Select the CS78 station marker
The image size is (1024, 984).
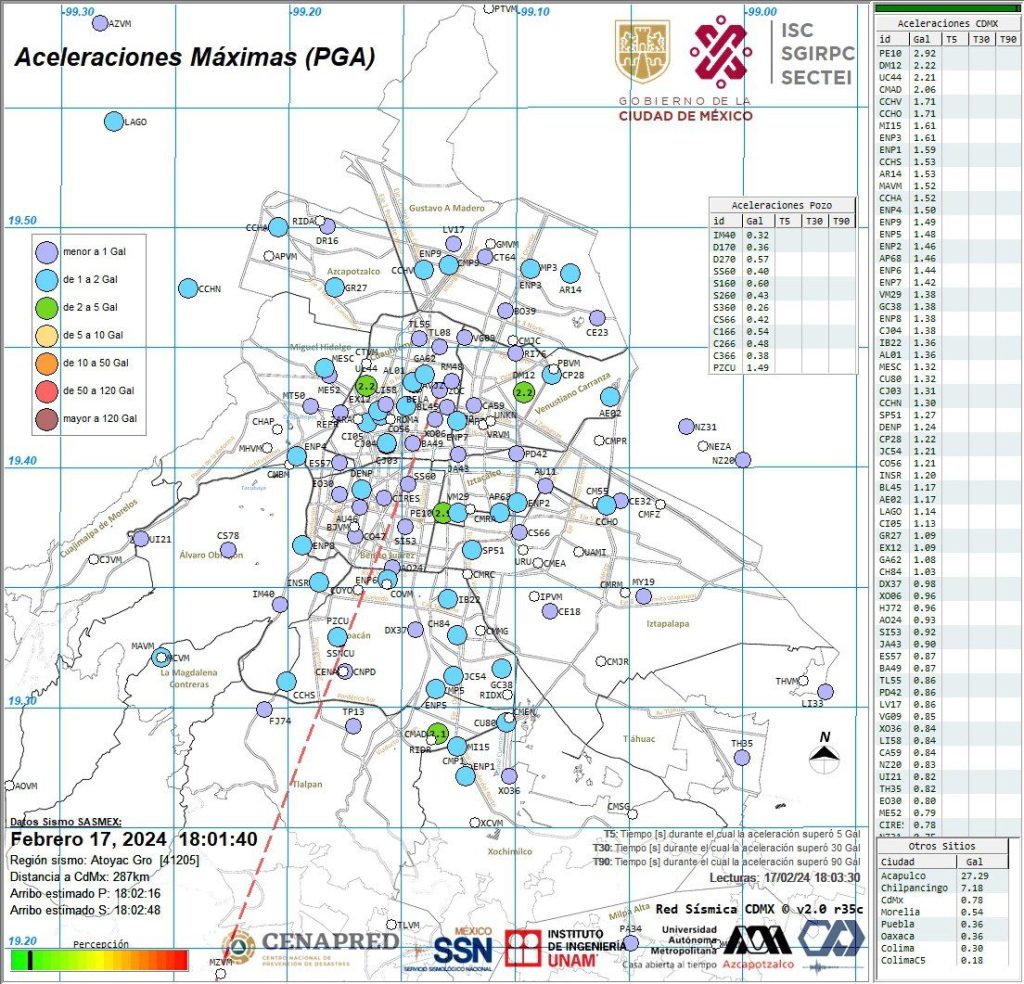click(228, 550)
